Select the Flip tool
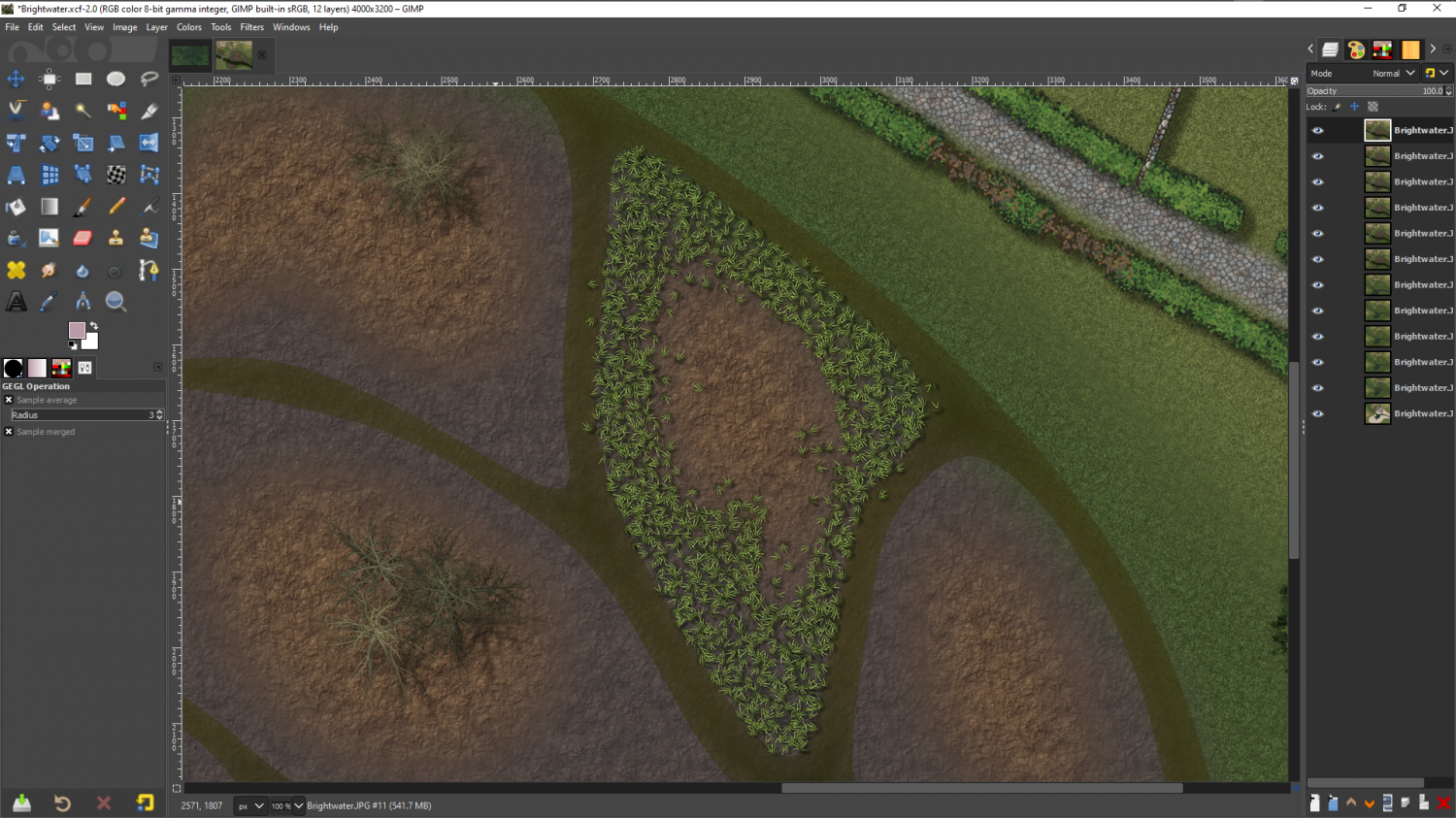Image resolution: width=1456 pixels, height=818 pixels. [149, 143]
